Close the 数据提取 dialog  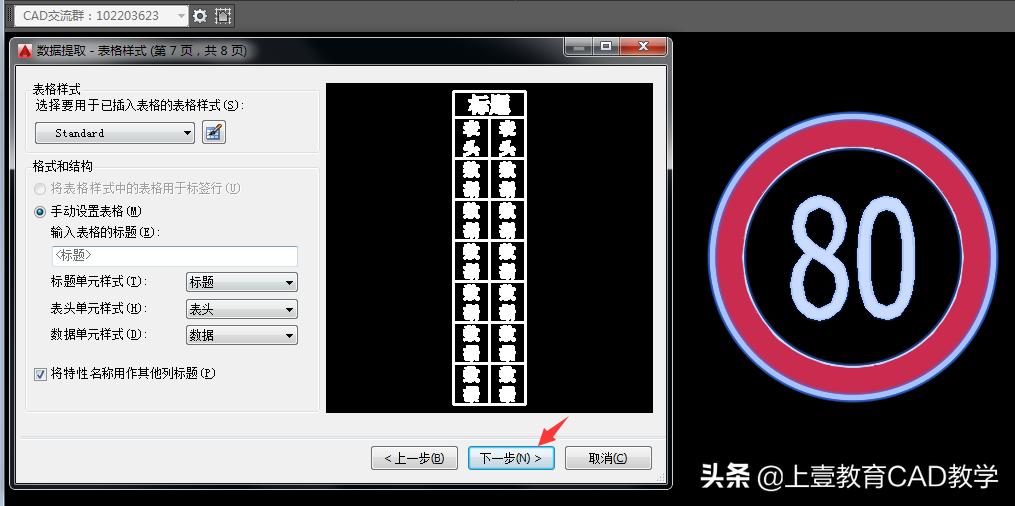coord(643,47)
